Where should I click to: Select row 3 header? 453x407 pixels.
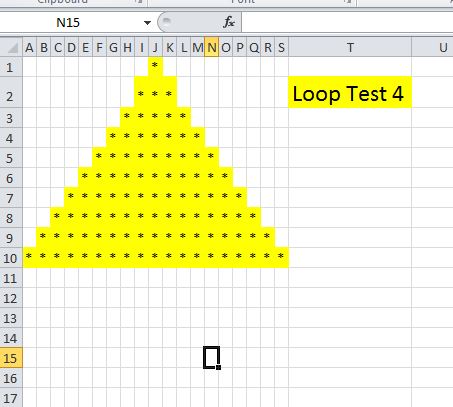tap(11, 118)
